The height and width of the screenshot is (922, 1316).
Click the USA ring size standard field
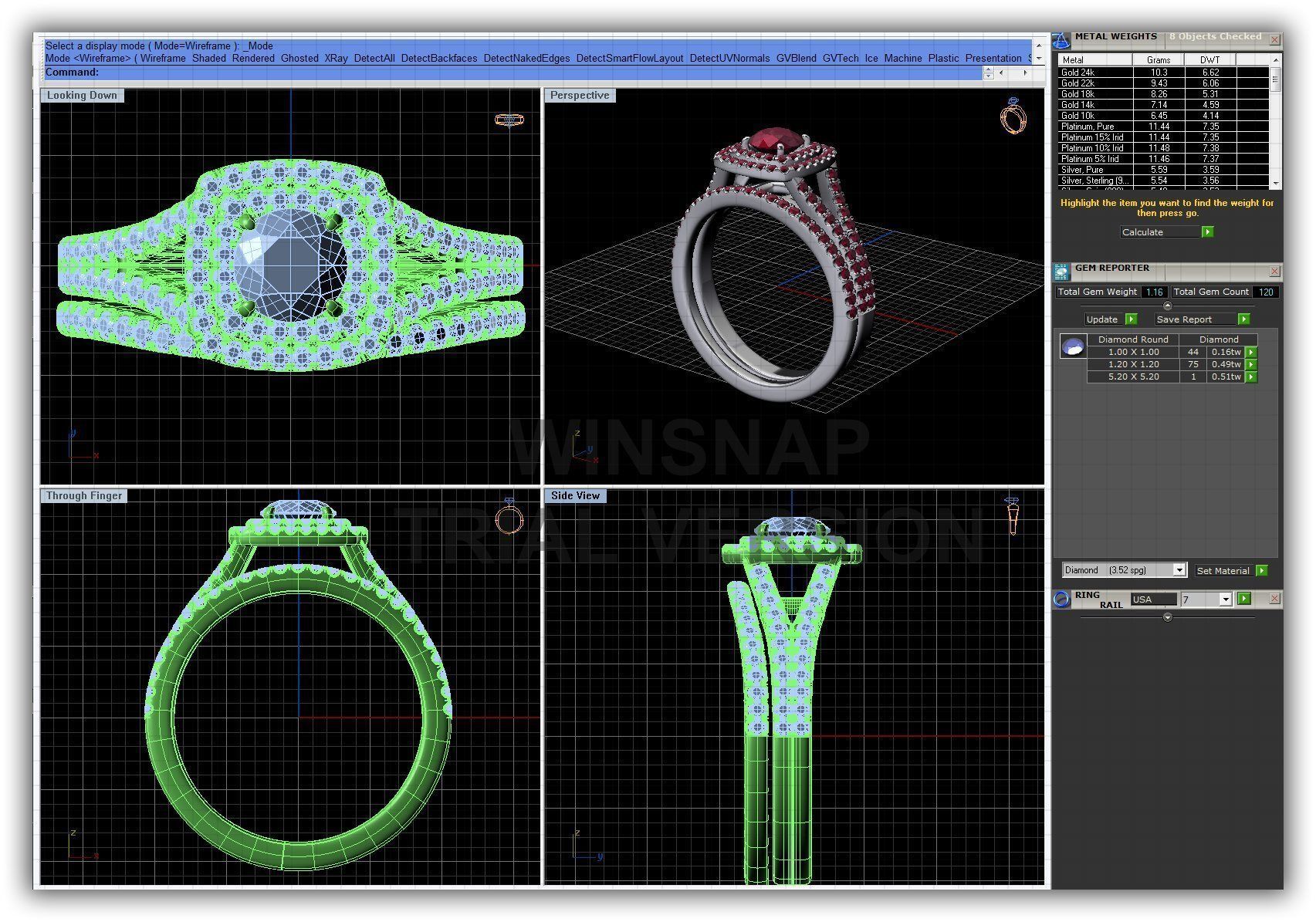tap(1154, 599)
